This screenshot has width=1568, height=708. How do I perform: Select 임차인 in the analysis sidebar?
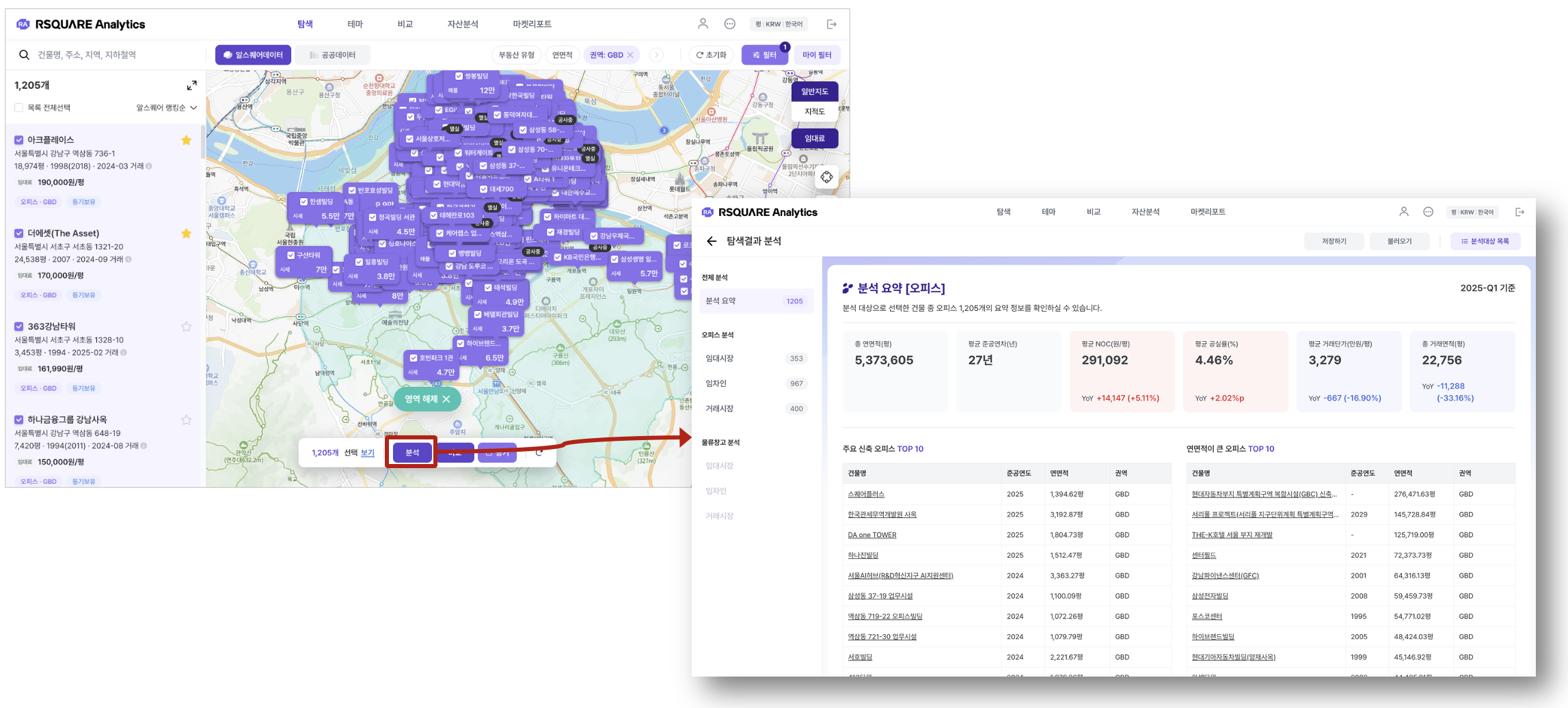tap(716, 383)
